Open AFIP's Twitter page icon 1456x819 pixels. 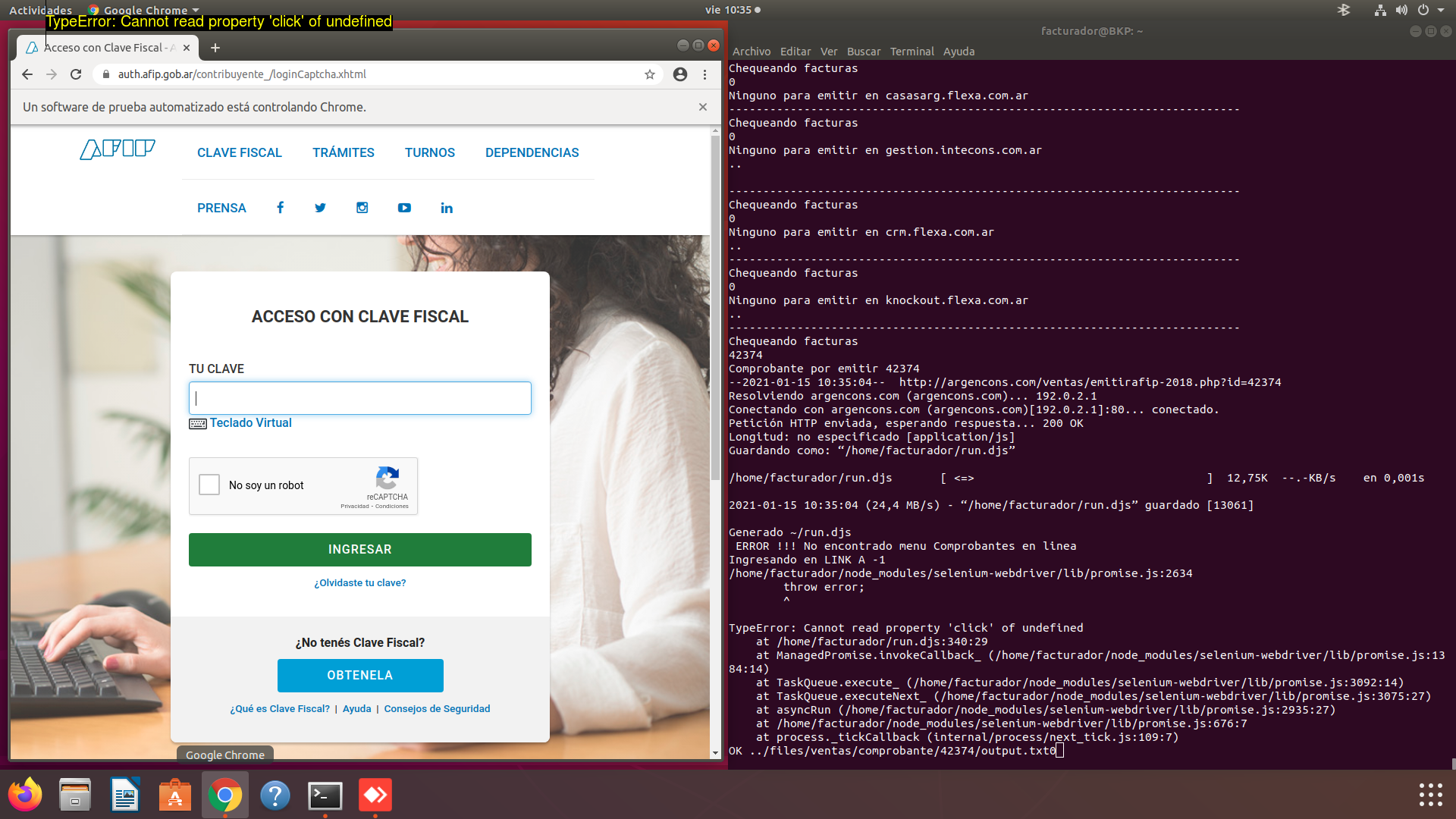[321, 208]
